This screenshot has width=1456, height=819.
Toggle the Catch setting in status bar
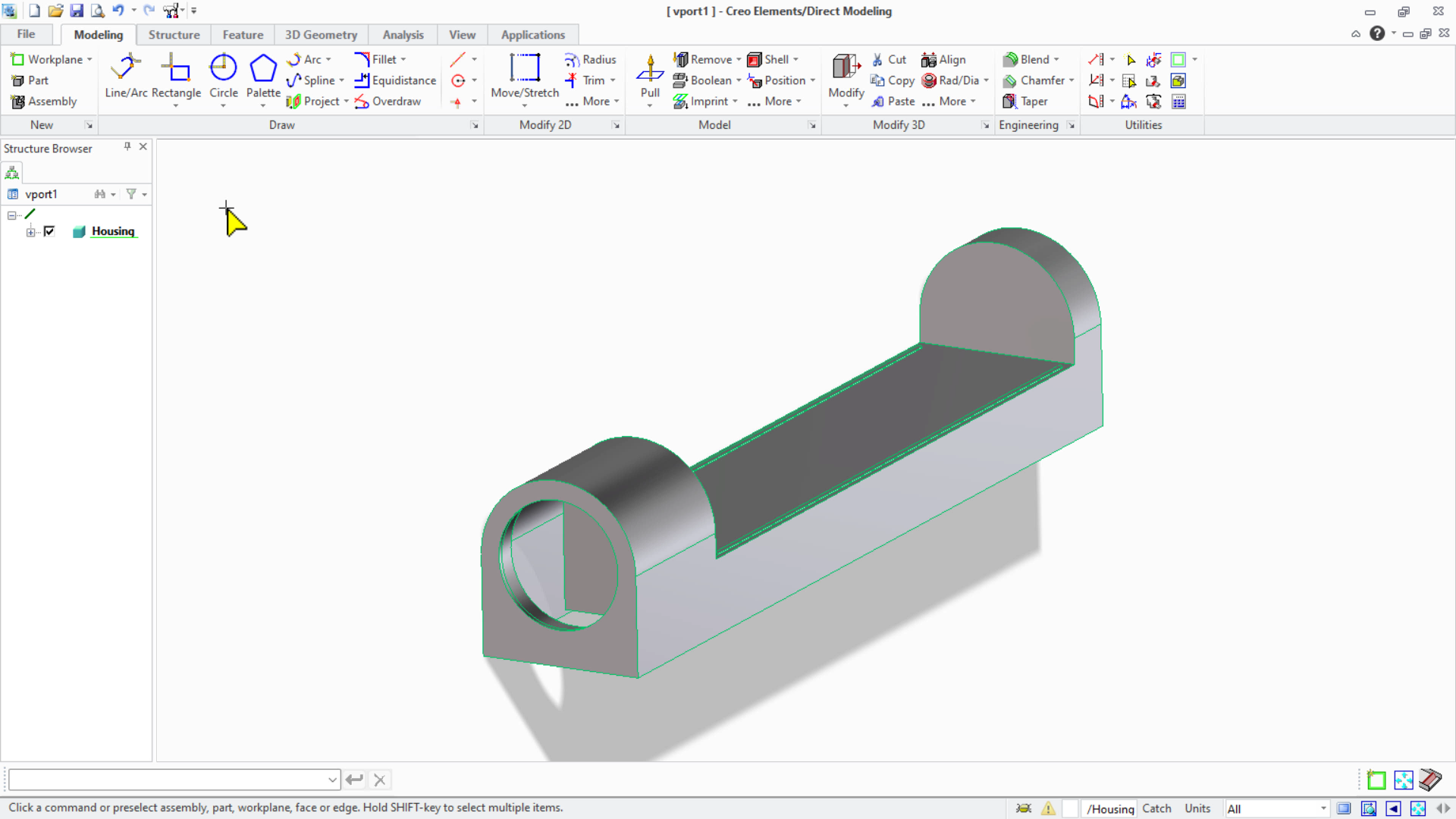1156,808
